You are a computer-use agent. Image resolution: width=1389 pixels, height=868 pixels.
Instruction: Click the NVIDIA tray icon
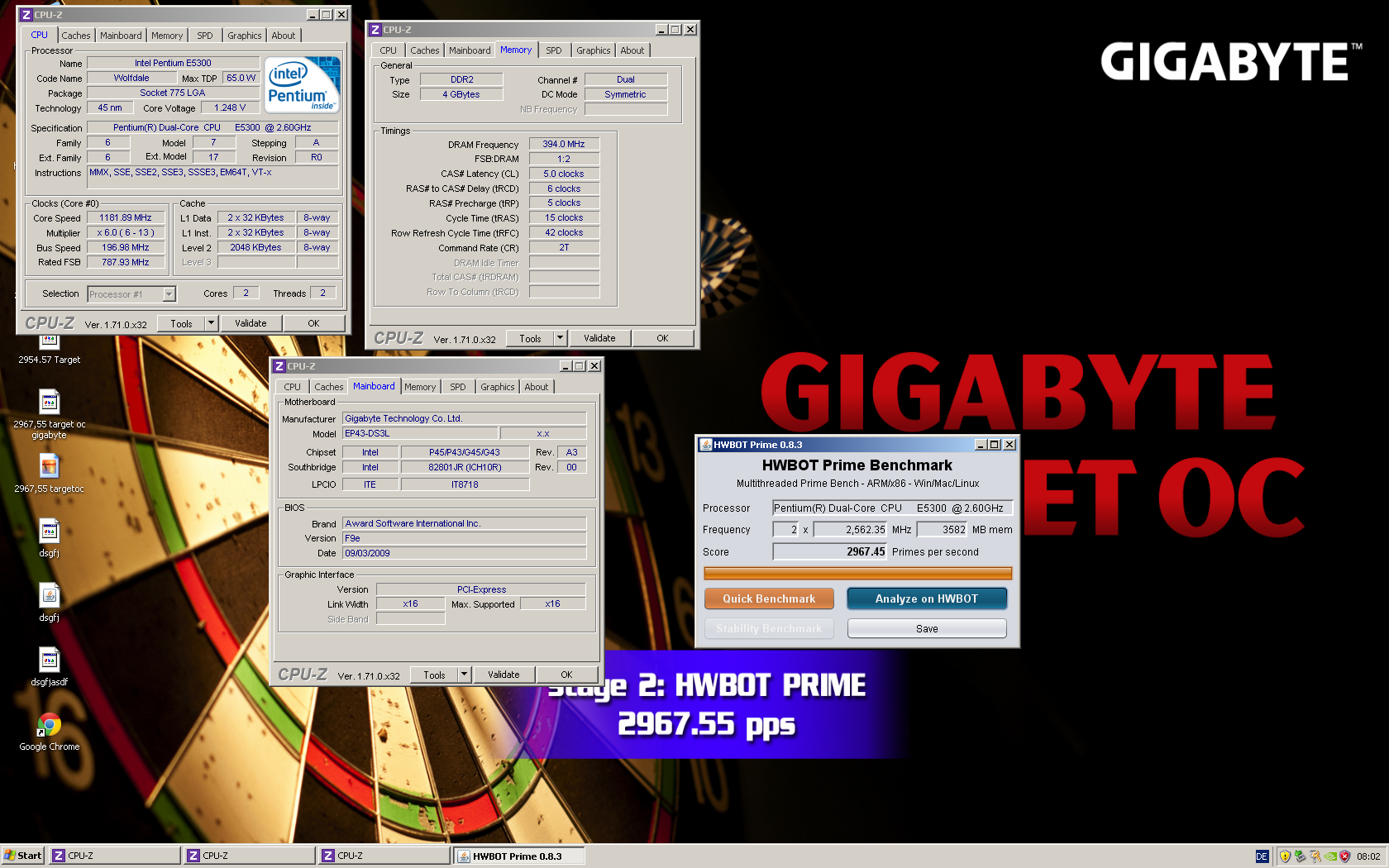[x=1329, y=856]
